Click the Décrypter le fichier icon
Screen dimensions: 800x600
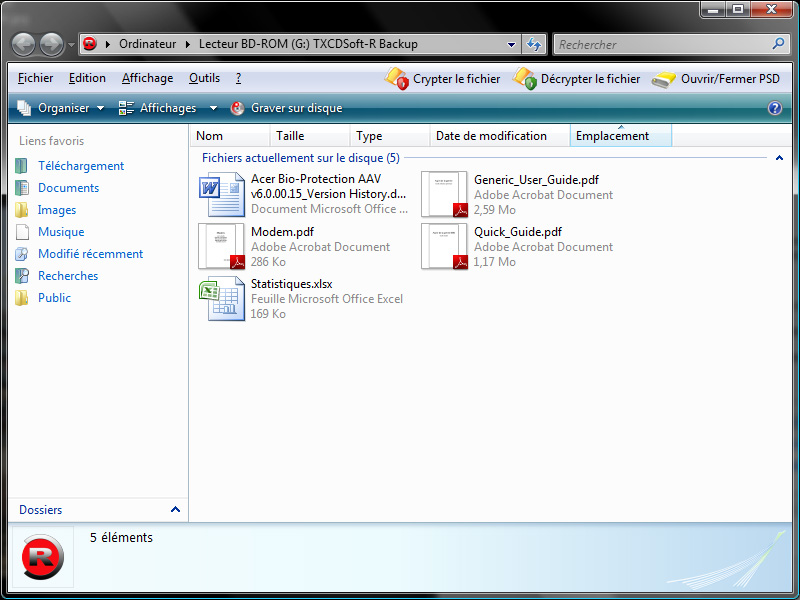tap(524, 79)
